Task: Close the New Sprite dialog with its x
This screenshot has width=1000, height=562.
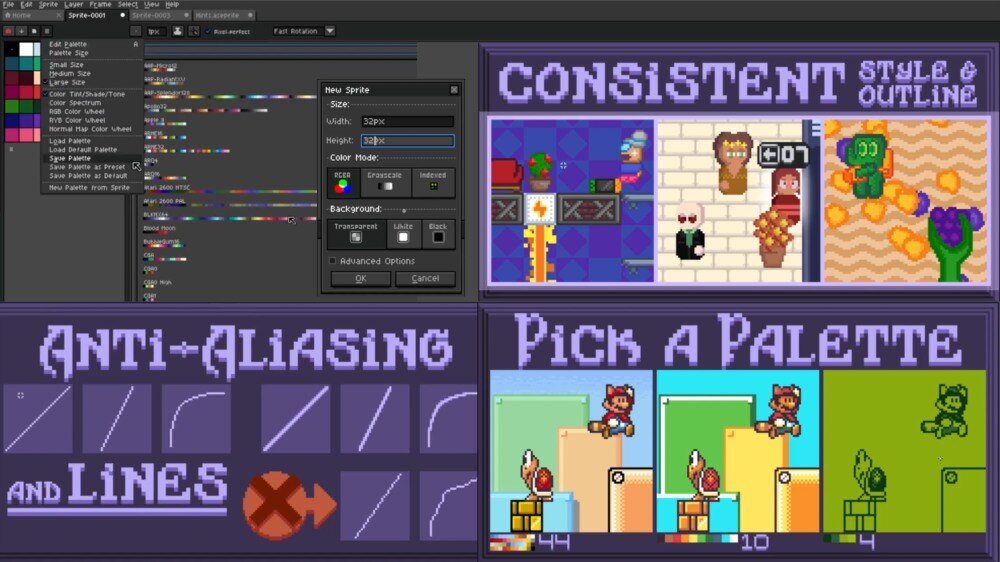Action: 454,90
